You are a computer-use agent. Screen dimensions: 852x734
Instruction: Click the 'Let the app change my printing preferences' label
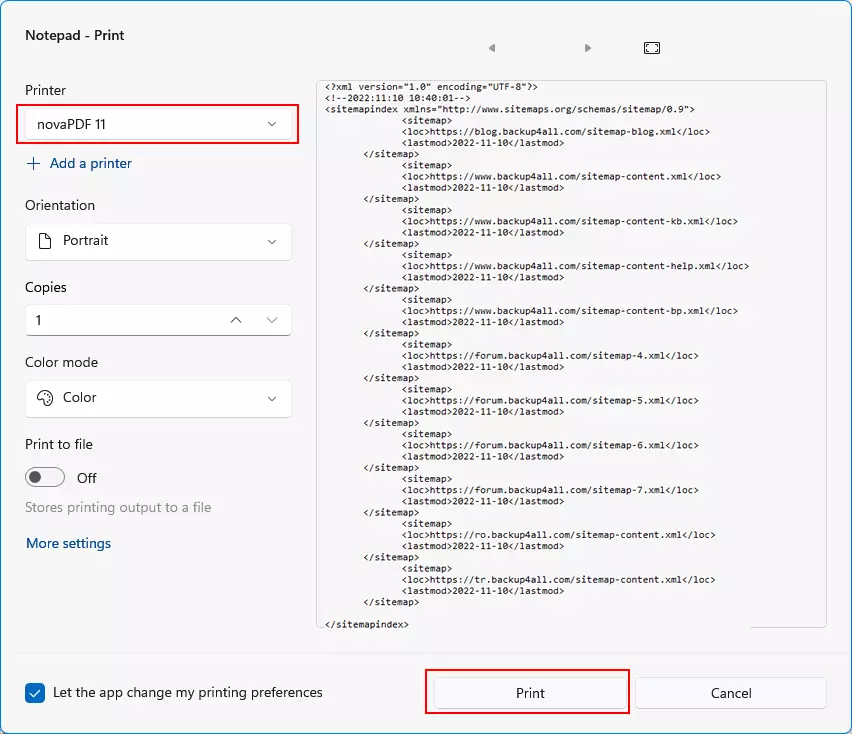(x=188, y=692)
